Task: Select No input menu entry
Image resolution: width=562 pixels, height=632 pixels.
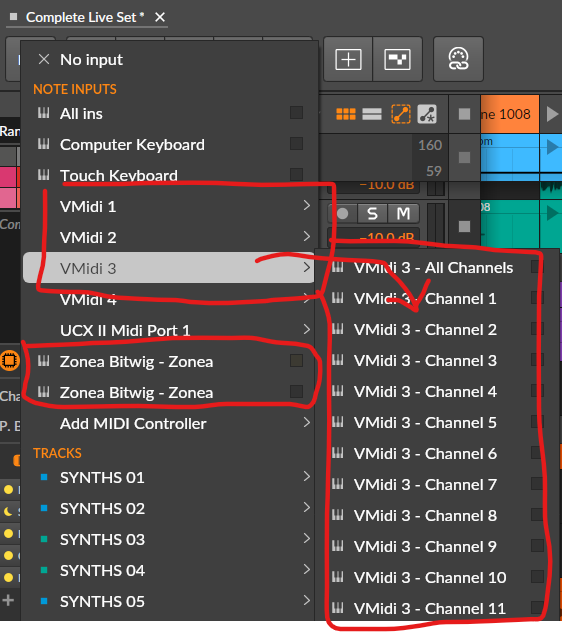Action: click(169, 60)
